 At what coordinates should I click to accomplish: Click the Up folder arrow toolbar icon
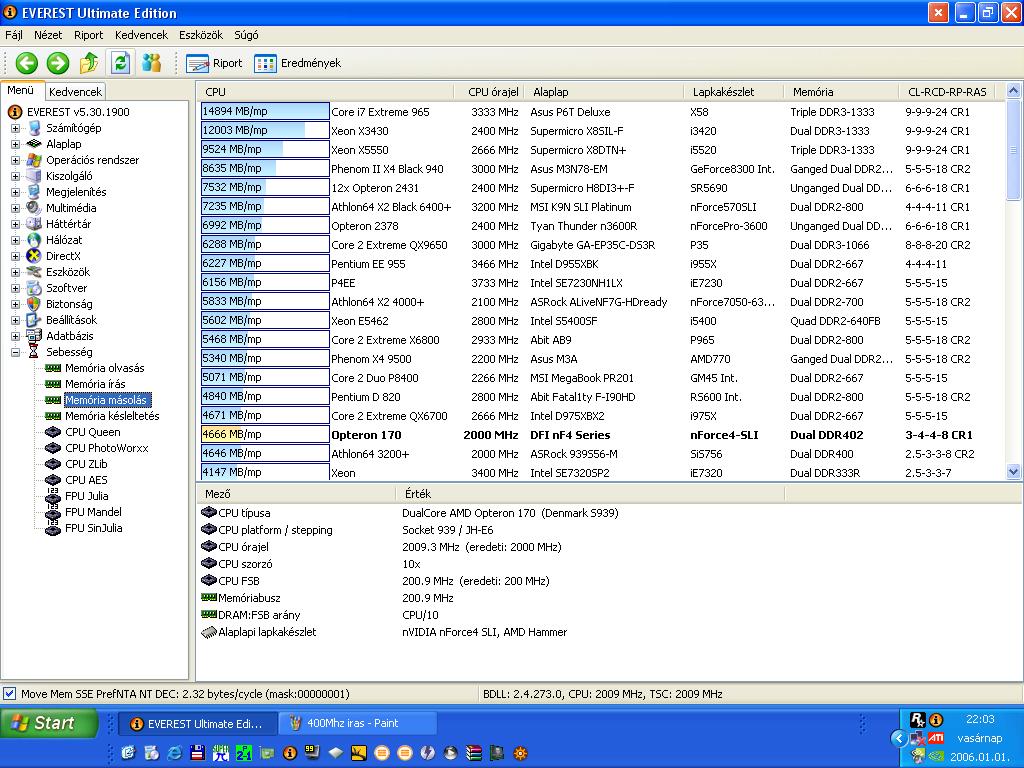click(x=89, y=63)
